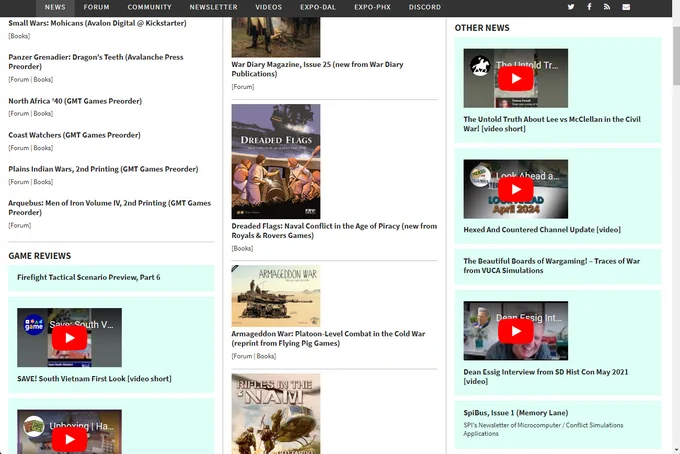Click Forum tag under War Diary Magazine

tap(243, 87)
